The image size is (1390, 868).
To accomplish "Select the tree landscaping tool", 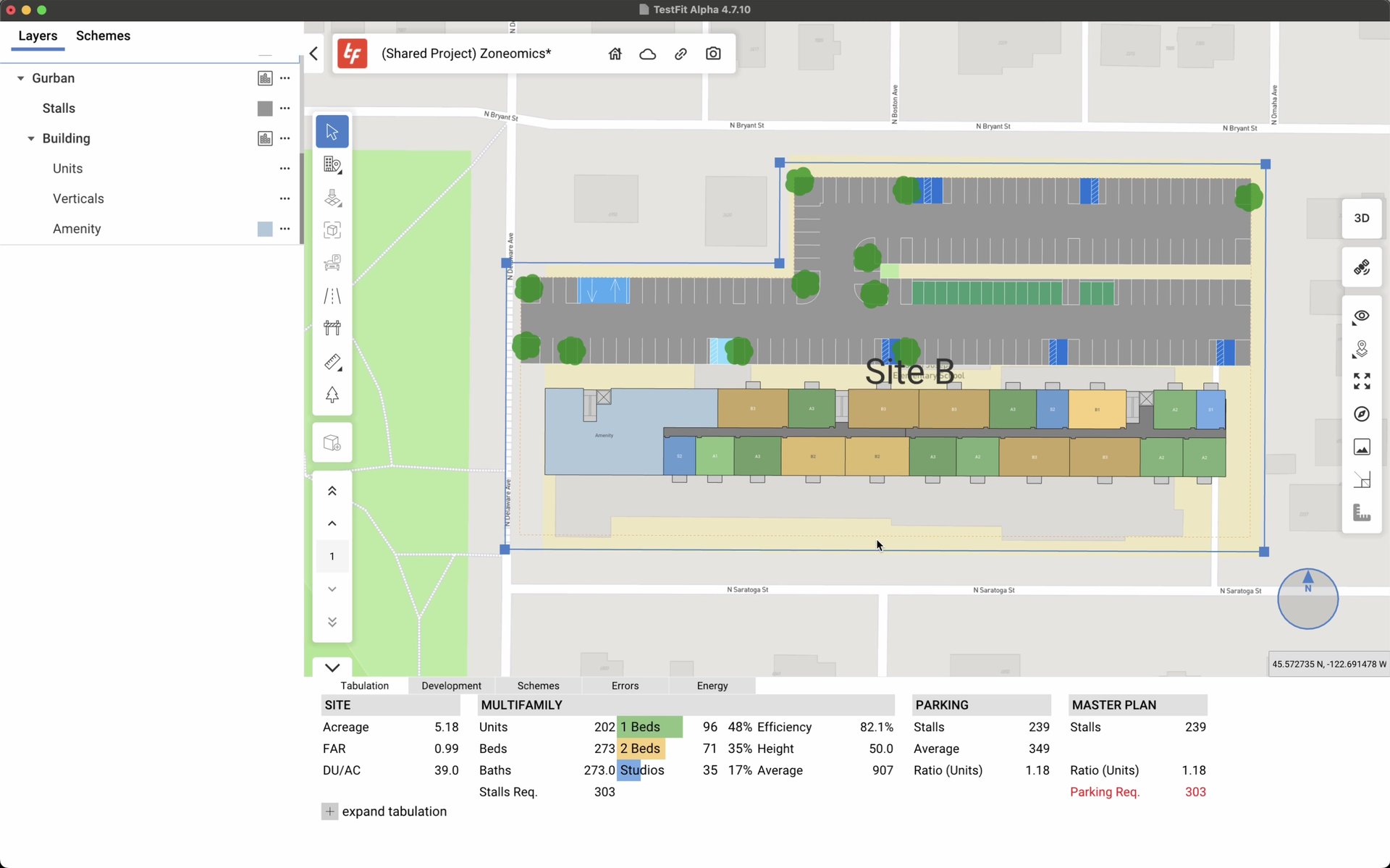I will (x=332, y=395).
